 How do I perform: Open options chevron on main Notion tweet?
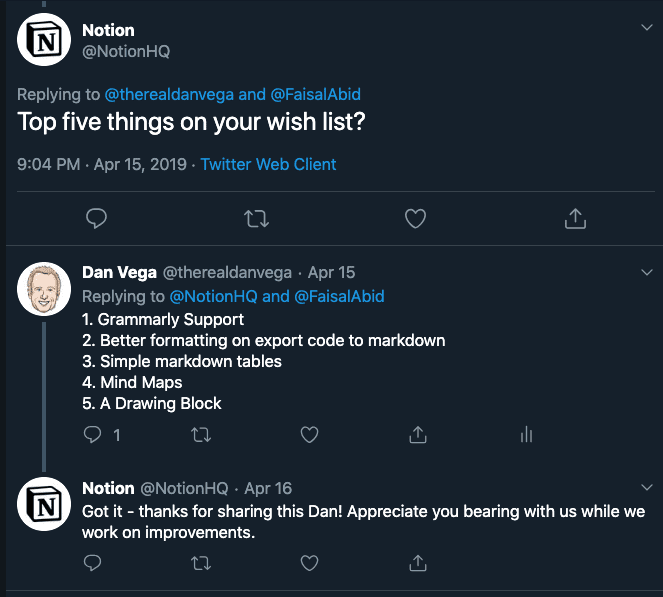(646, 29)
